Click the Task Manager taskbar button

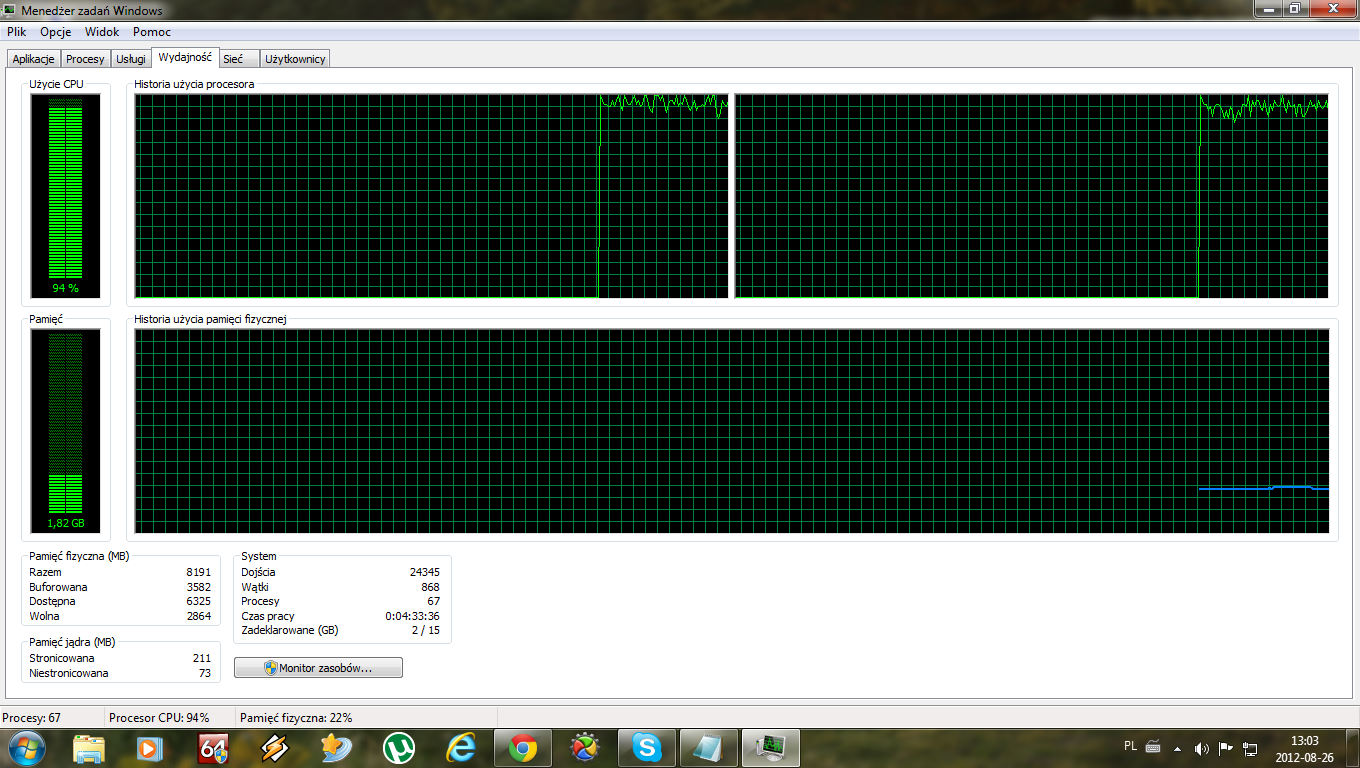(771, 748)
